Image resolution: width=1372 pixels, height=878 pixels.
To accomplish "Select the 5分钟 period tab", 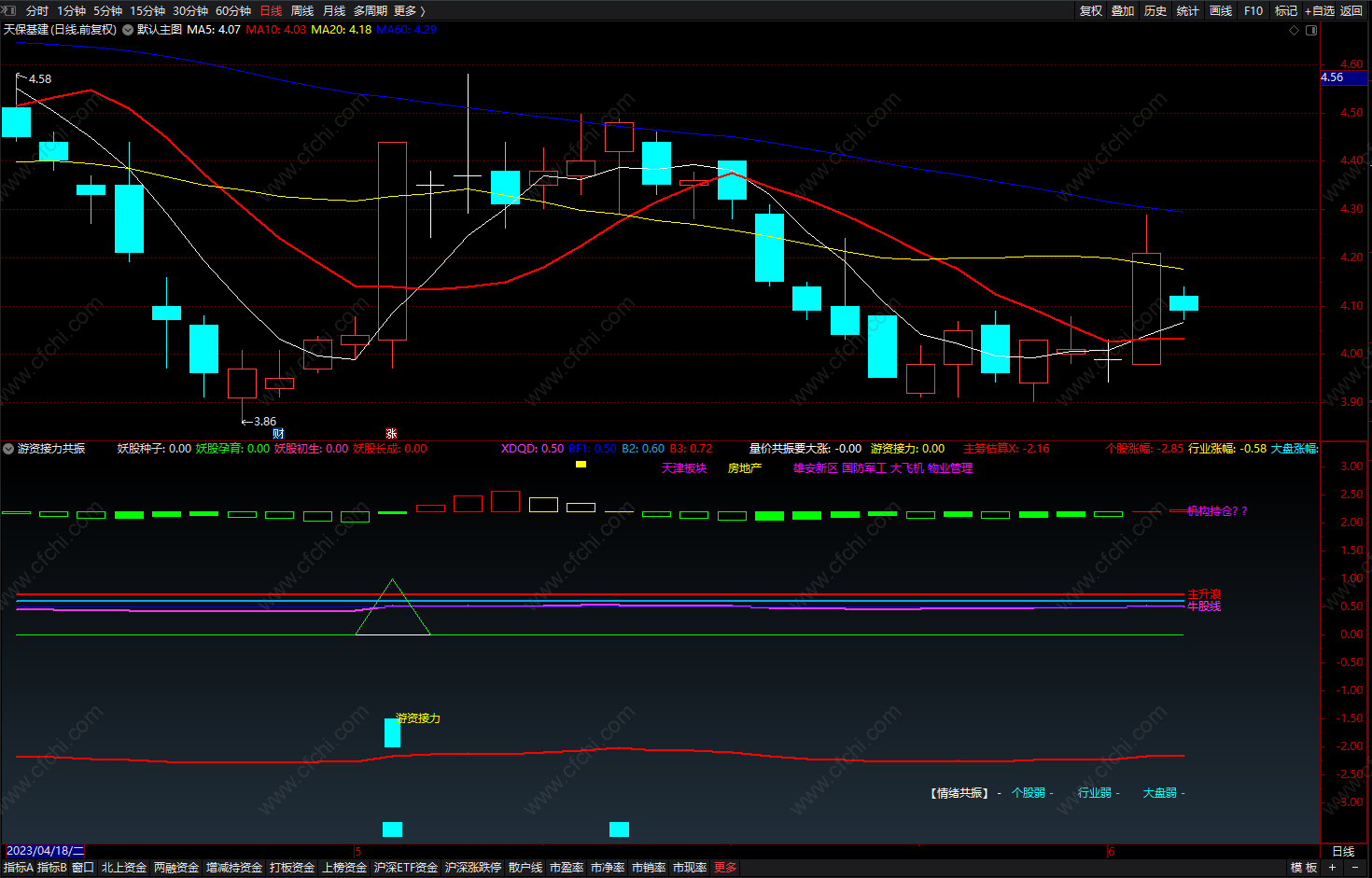I will pos(107,10).
